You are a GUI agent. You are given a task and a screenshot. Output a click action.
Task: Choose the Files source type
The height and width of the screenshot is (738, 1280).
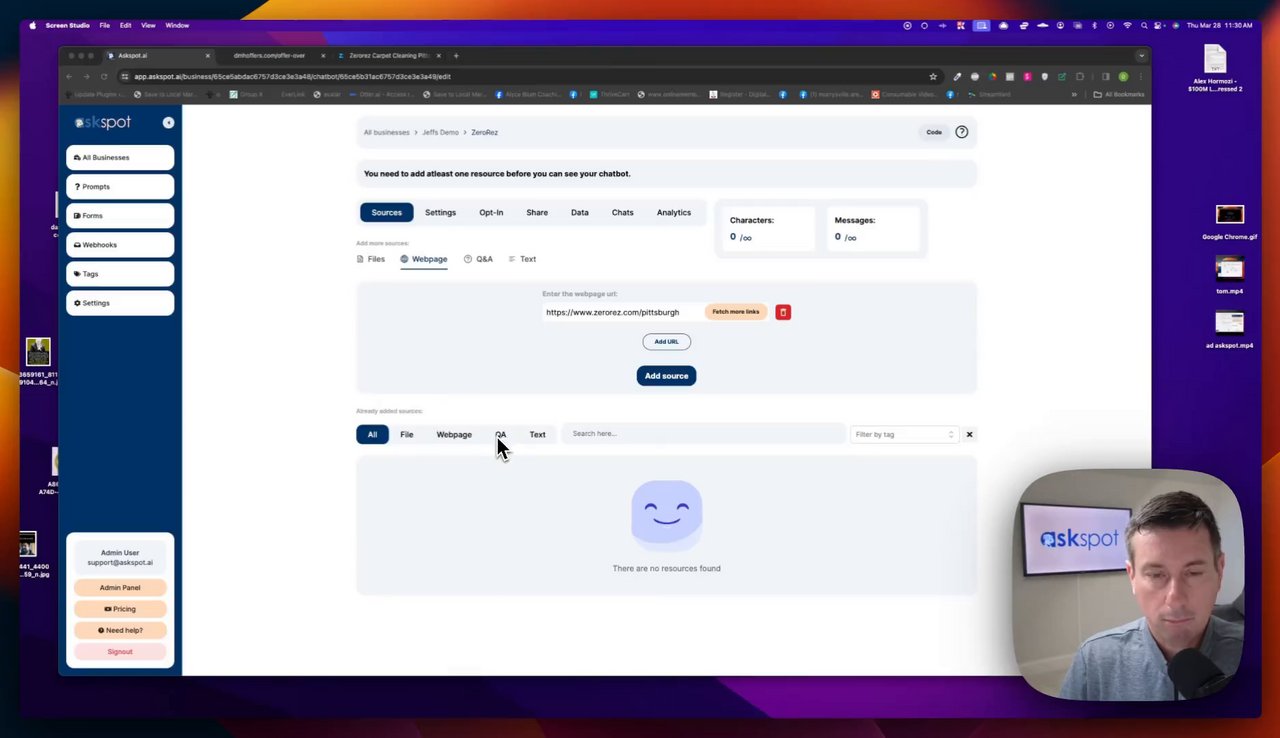(371, 259)
